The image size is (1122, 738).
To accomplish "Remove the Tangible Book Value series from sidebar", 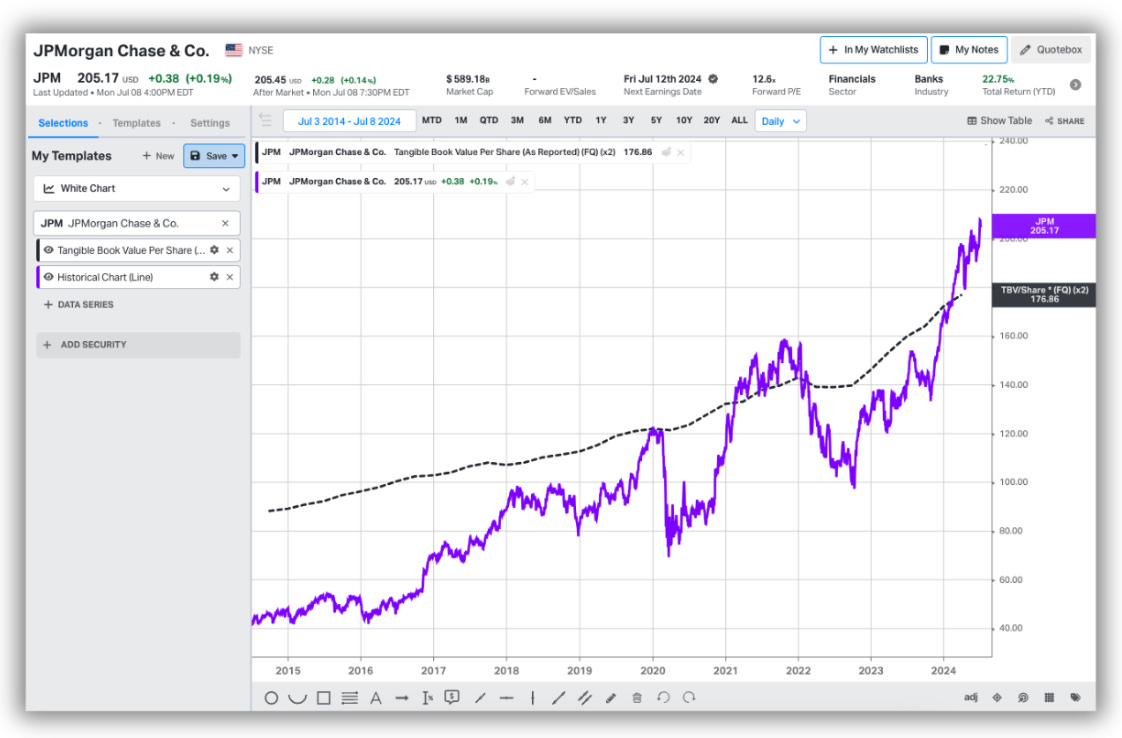I will point(230,250).
